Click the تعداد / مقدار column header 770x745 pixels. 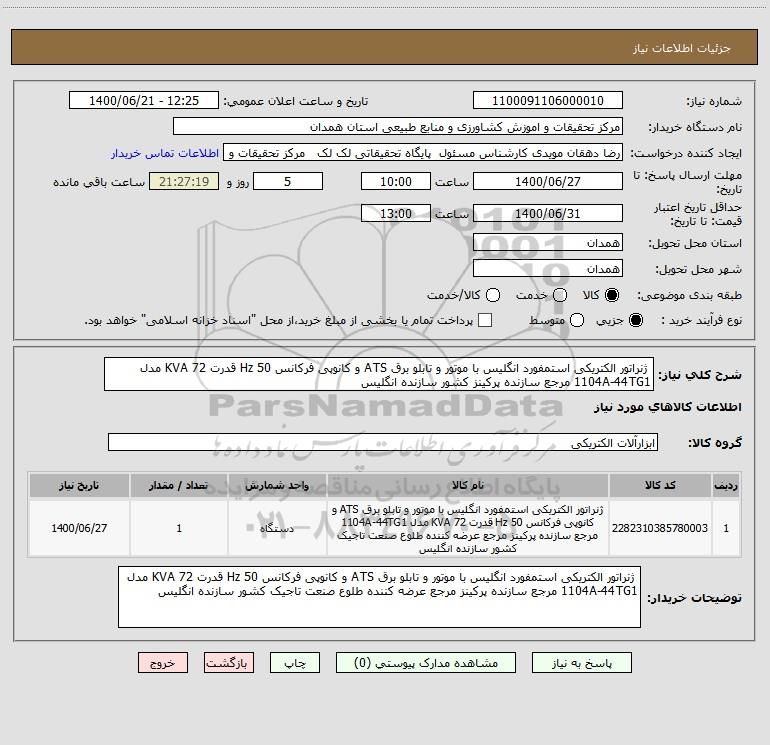179,485
